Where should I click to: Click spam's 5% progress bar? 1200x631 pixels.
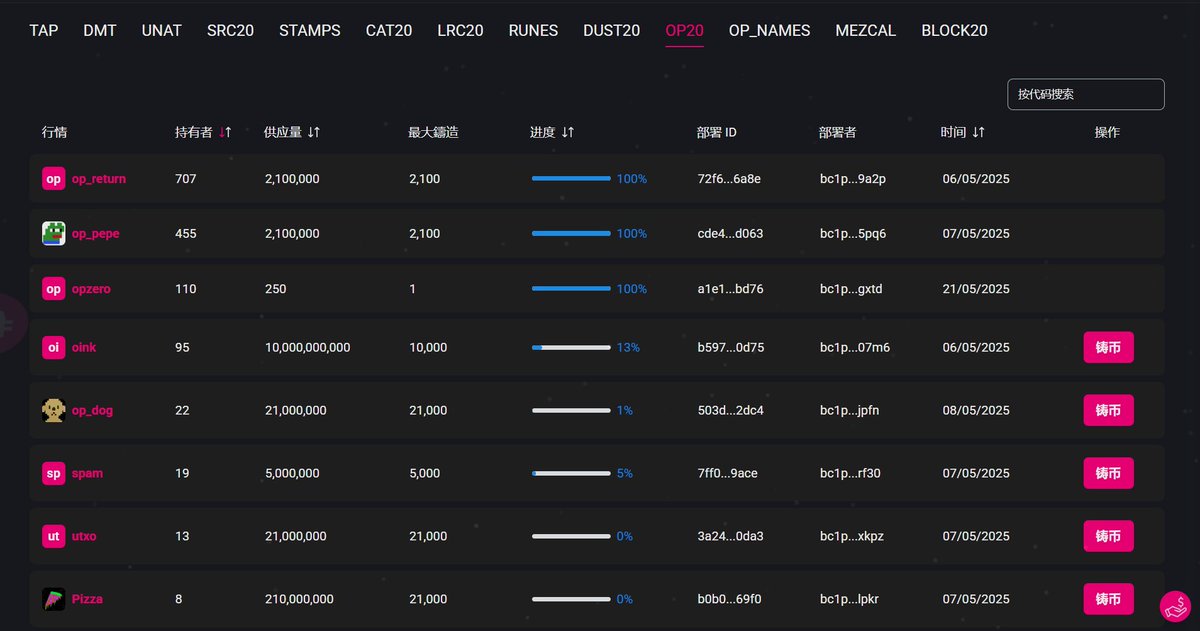pyautogui.click(x=571, y=473)
